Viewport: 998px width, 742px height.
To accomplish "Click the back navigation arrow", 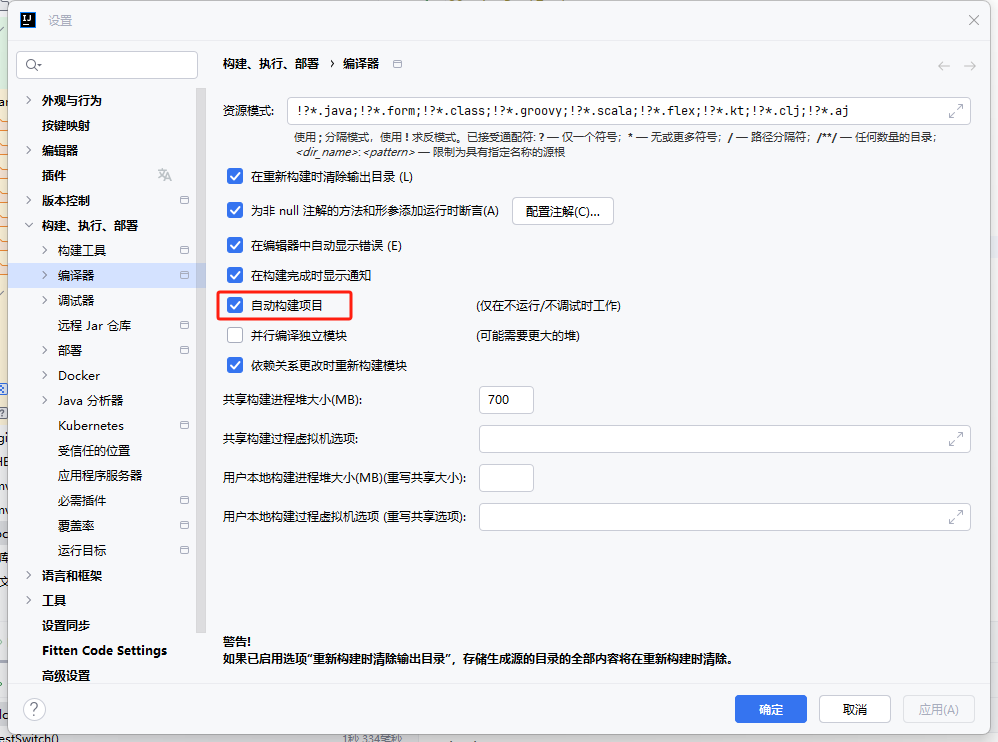I will (x=944, y=66).
